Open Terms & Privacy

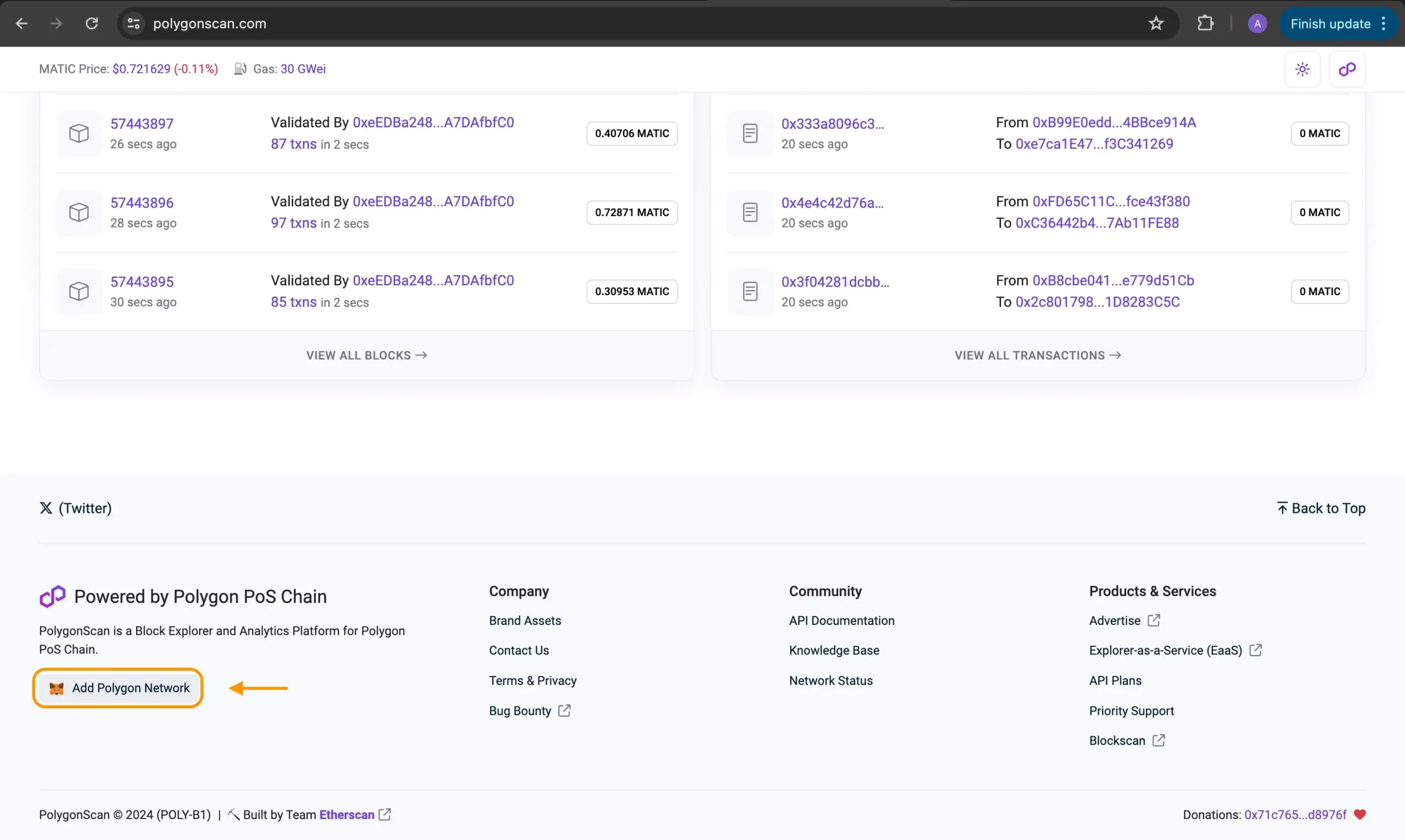point(533,681)
